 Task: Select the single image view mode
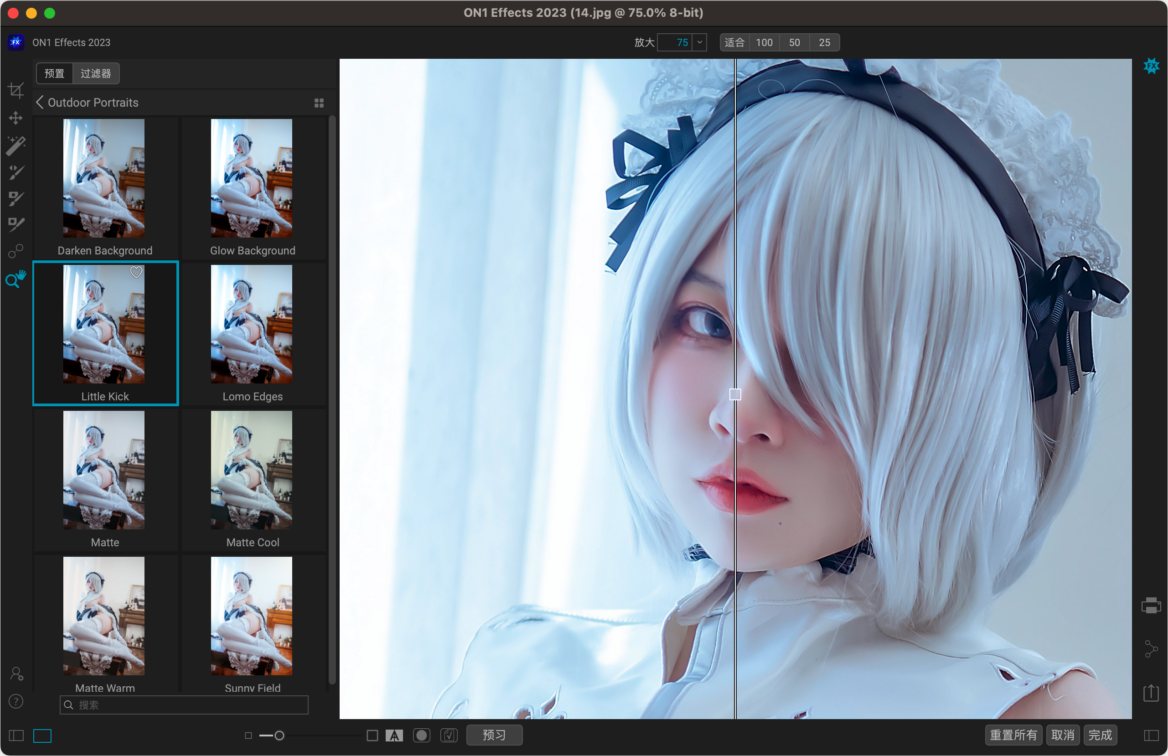[42, 736]
